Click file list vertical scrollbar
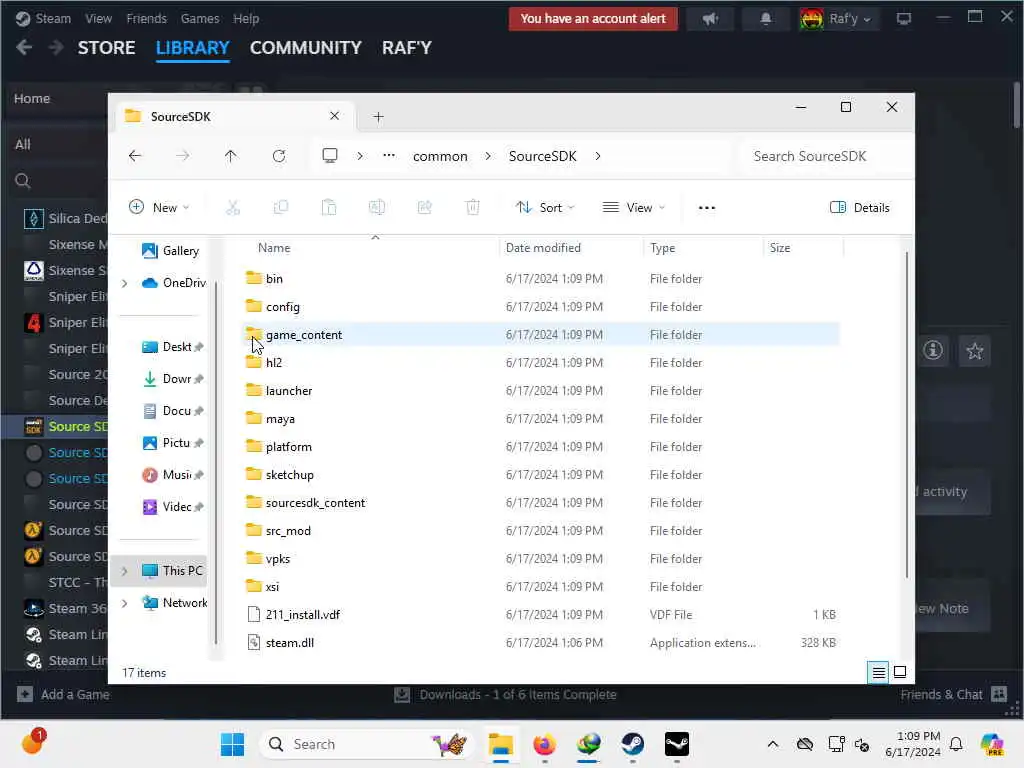This screenshot has width=1024, height=768. pyautogui.click(x=906, y=415)
